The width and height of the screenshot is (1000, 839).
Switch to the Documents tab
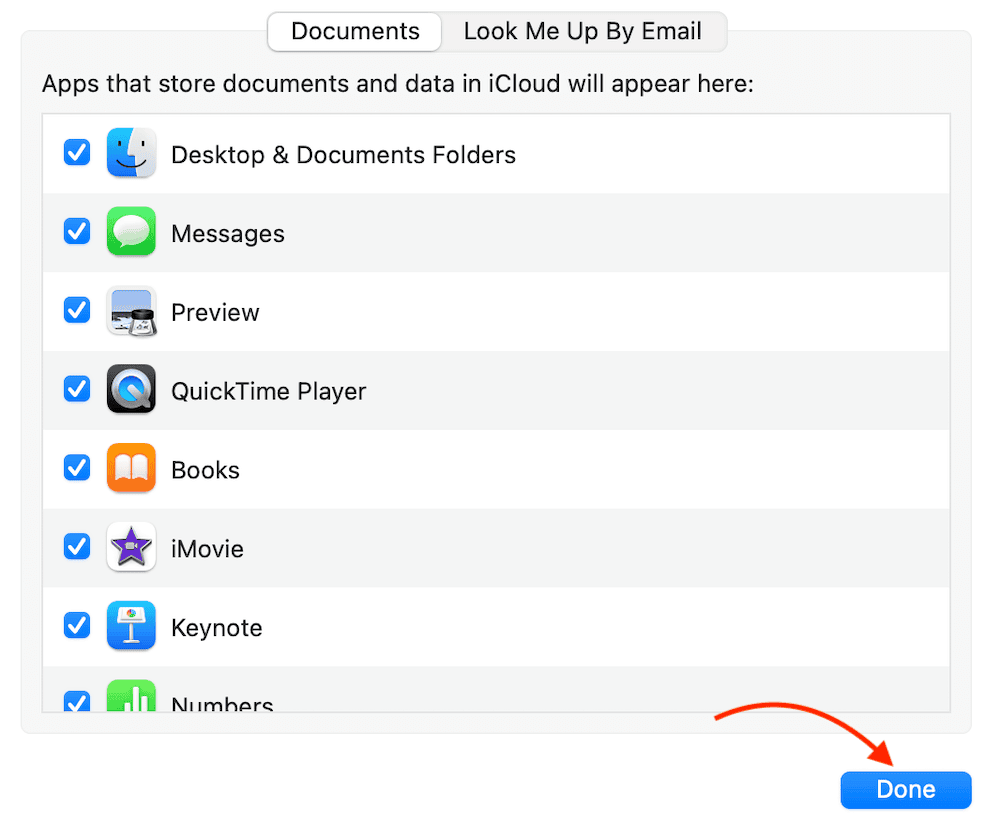[x=355, y=31]
